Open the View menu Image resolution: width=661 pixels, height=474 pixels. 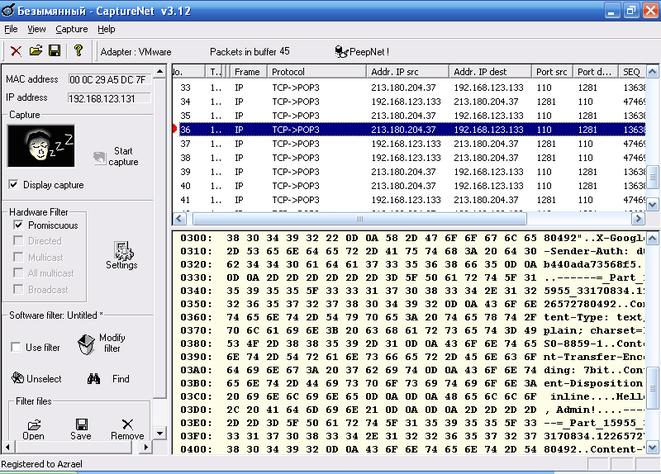pos(37,29)
